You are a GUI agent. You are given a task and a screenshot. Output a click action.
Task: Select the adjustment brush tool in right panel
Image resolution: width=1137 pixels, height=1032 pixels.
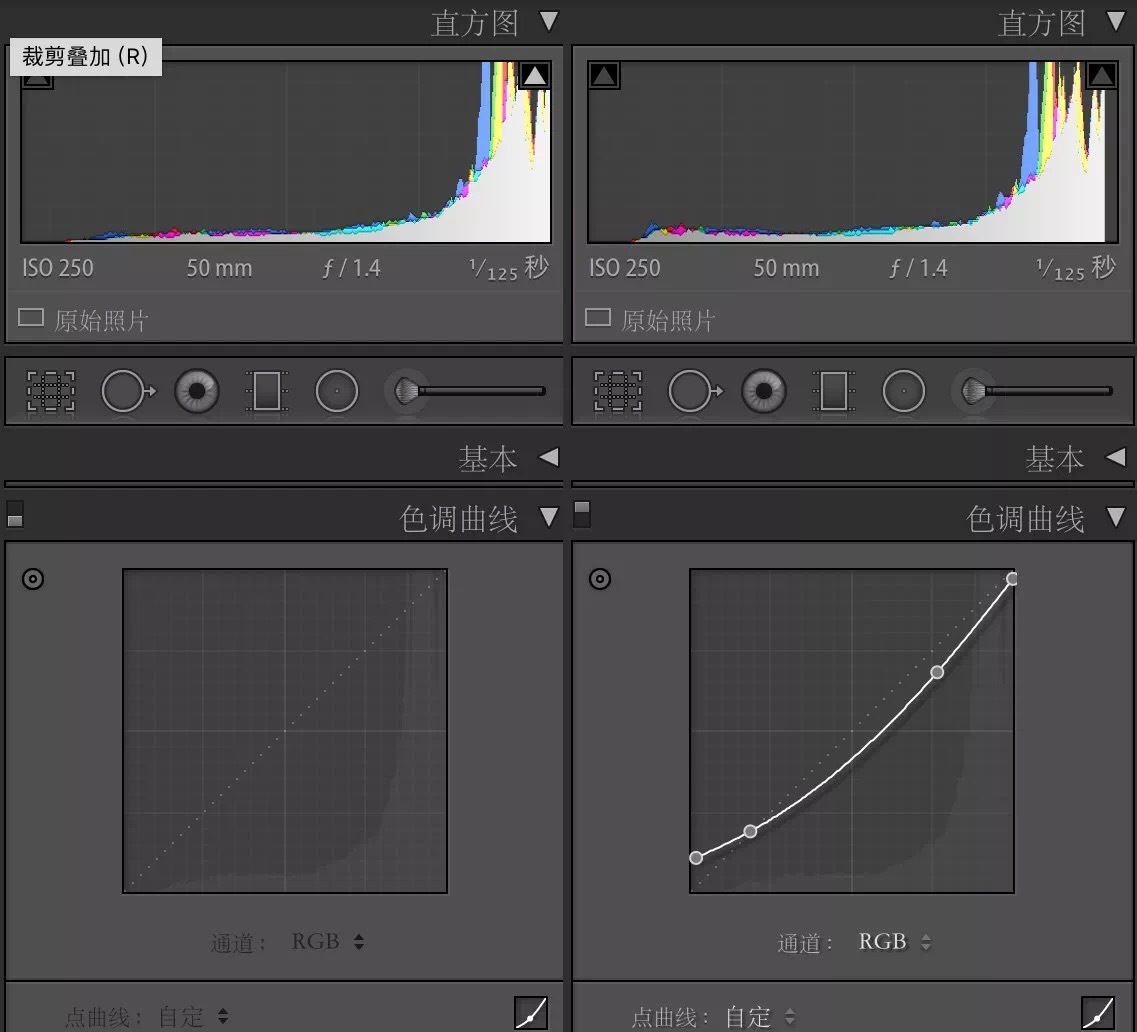click(x=974, y=391)
